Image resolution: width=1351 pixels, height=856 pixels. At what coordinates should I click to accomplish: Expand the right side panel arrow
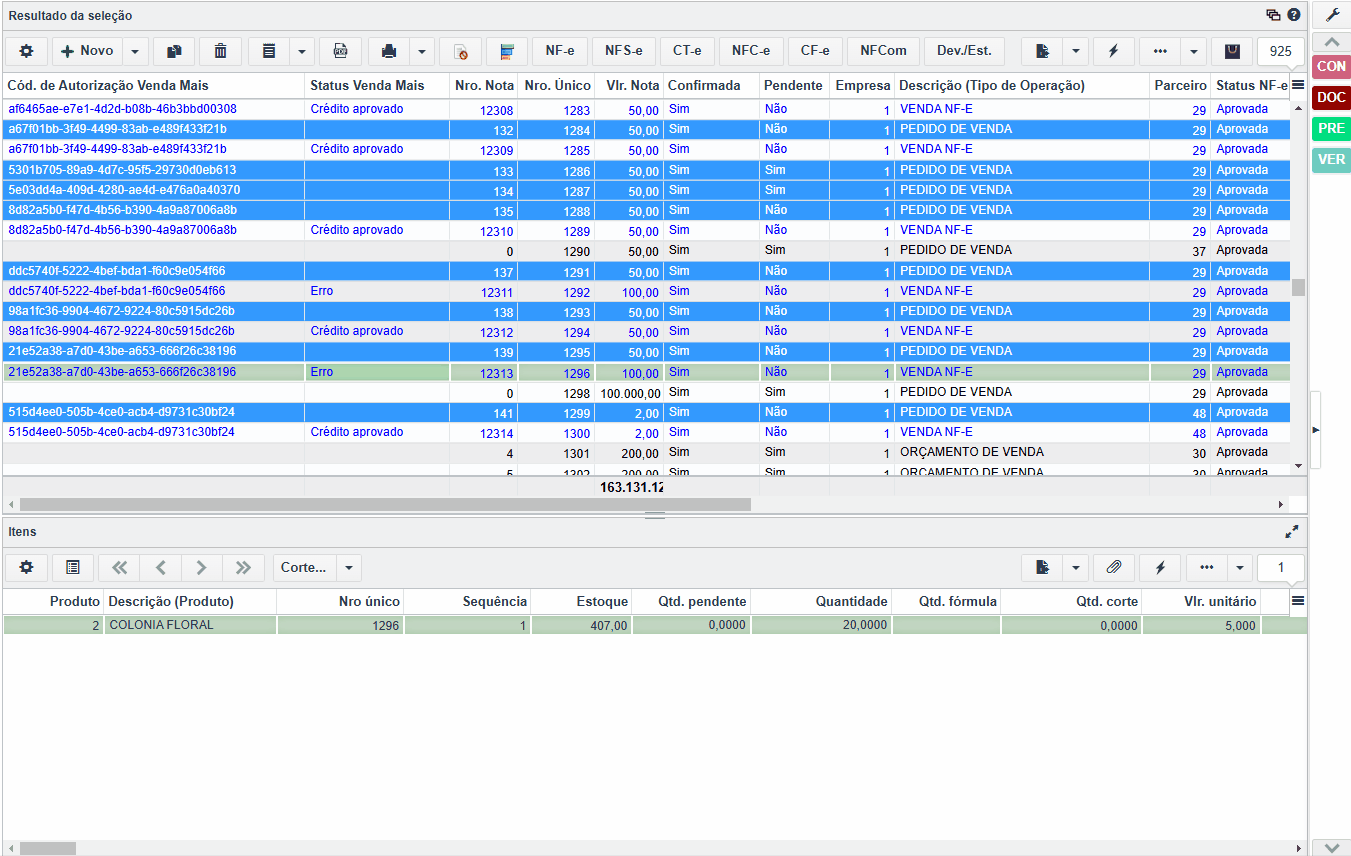[x=1316, y=429]
